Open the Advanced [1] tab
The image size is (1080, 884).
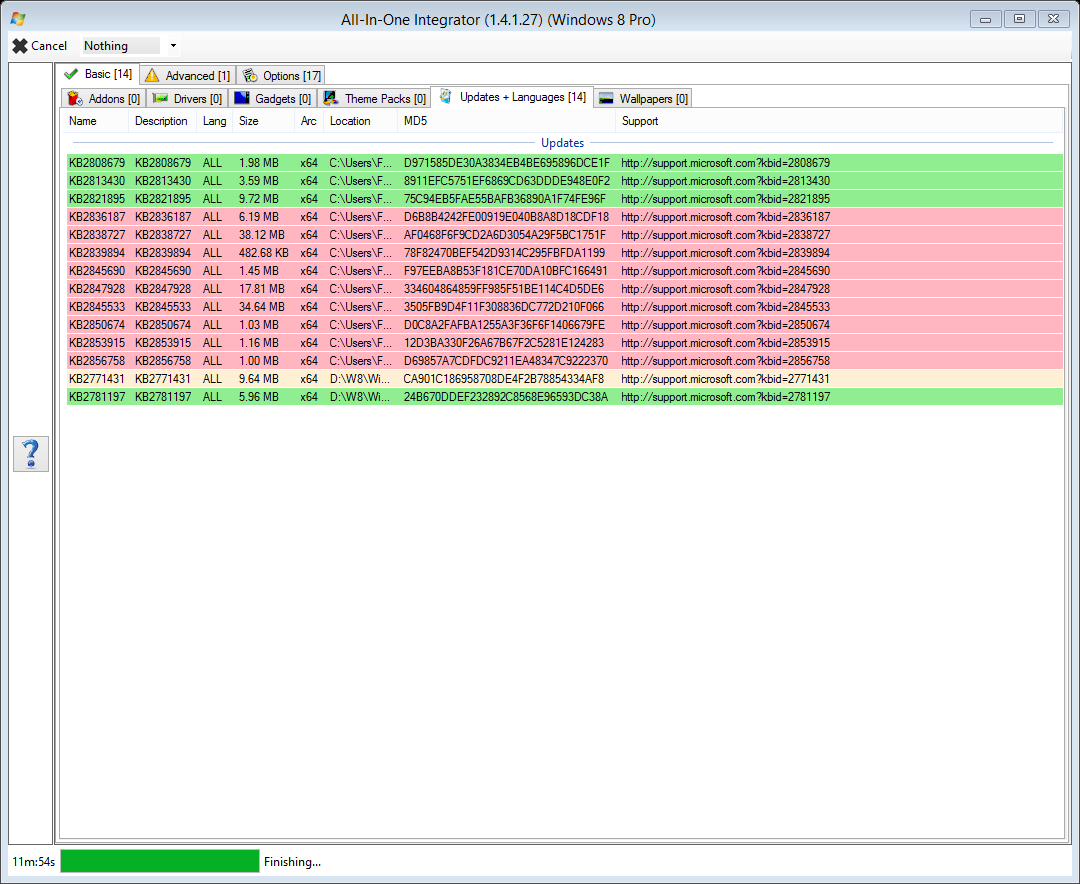pyautogui.click(x=188, y=75)
